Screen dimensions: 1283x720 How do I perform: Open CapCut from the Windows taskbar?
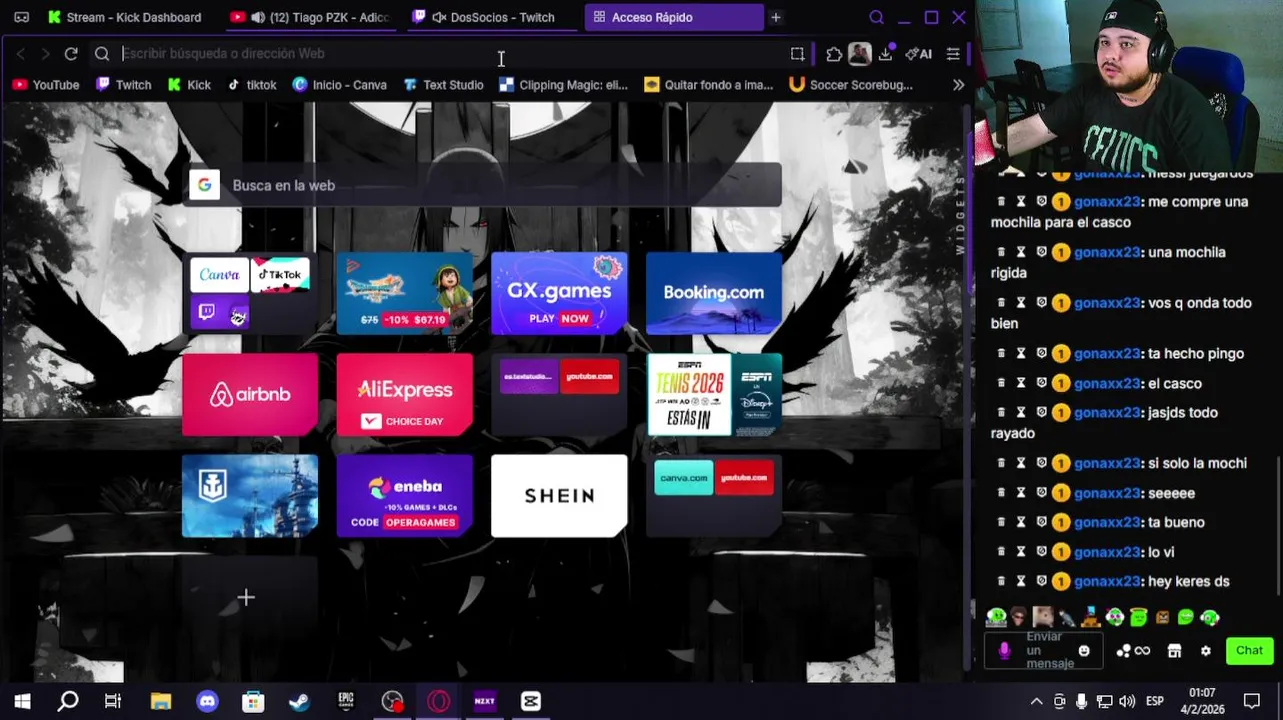coord(531,702)
